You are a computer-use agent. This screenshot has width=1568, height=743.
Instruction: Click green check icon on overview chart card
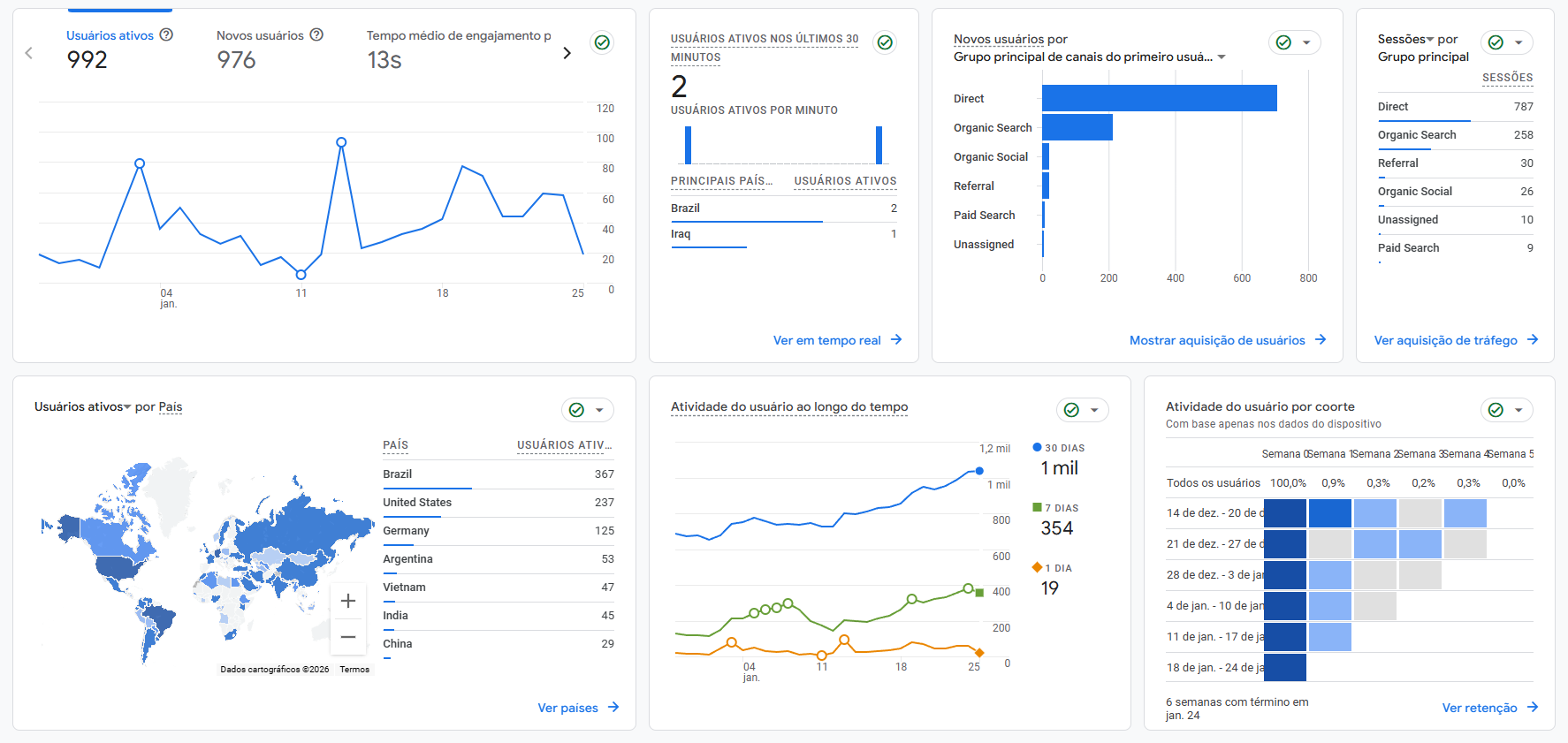click(602, 42)
